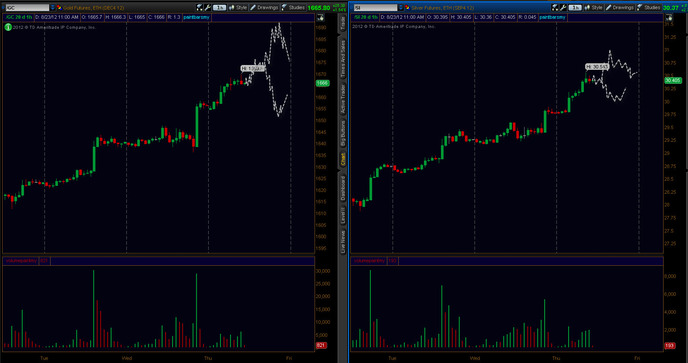The image size is (688, 363).
Task: Click the green info icon on Gold chart
Action: [x=8, y=27]
